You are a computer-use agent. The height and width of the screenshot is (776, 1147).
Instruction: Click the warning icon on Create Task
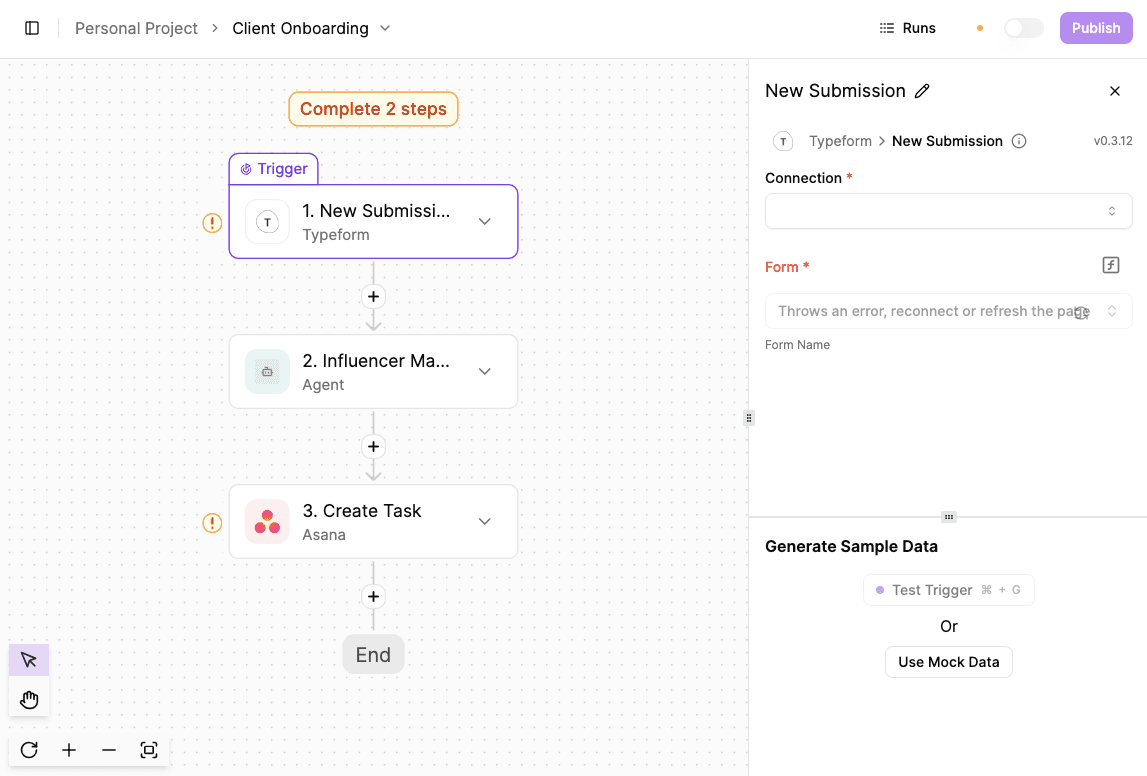click(211, 522)
